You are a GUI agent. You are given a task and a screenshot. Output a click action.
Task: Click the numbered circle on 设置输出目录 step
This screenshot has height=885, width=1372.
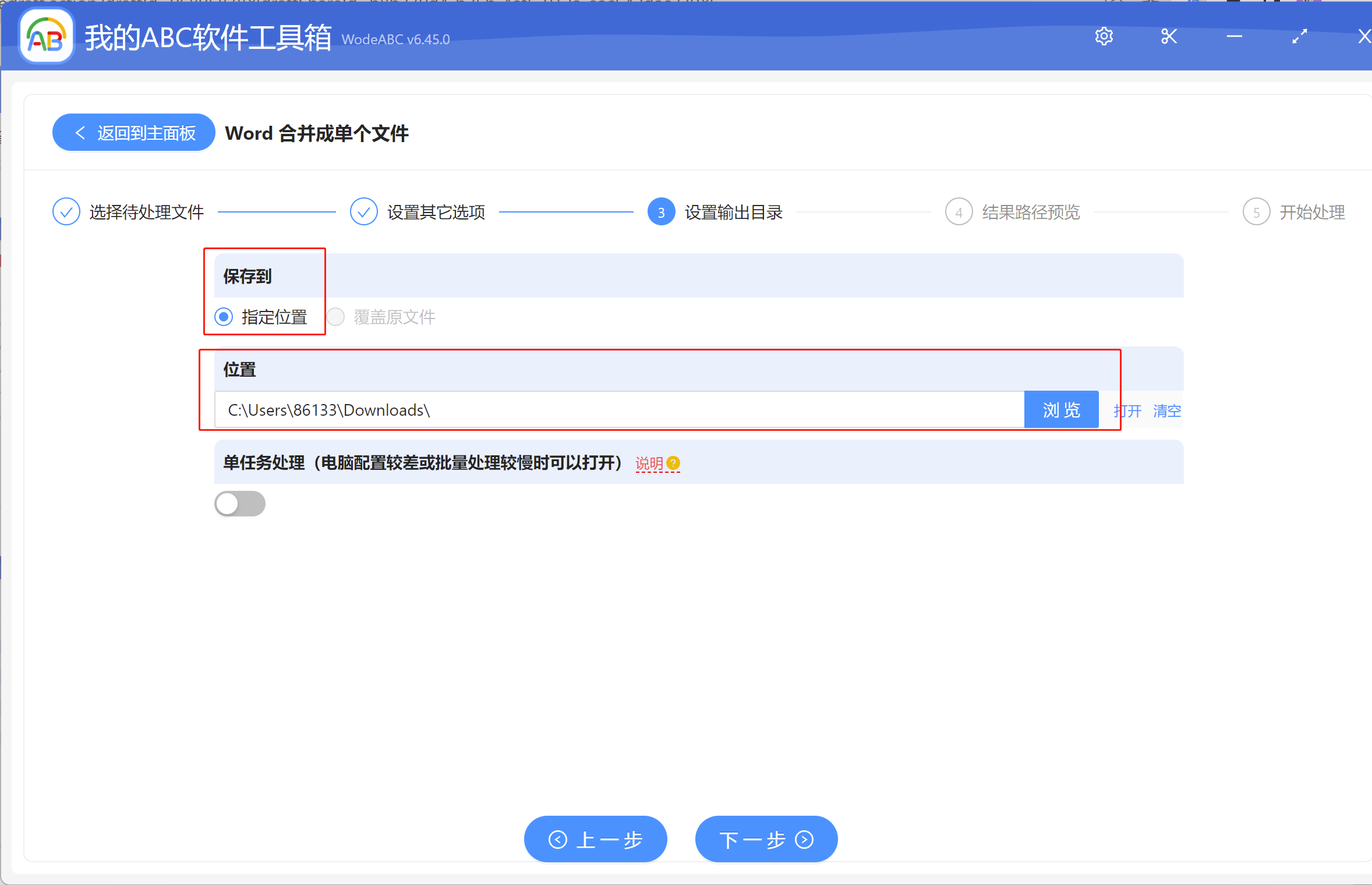pos(661,212)
